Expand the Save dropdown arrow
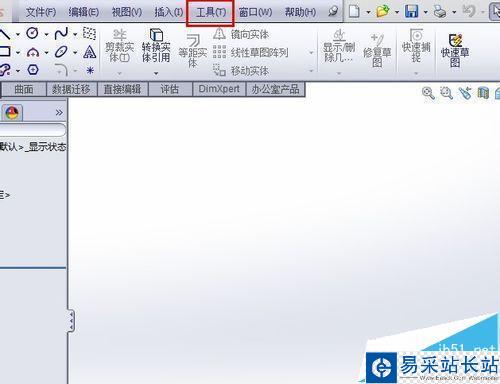 pos(425,12)
